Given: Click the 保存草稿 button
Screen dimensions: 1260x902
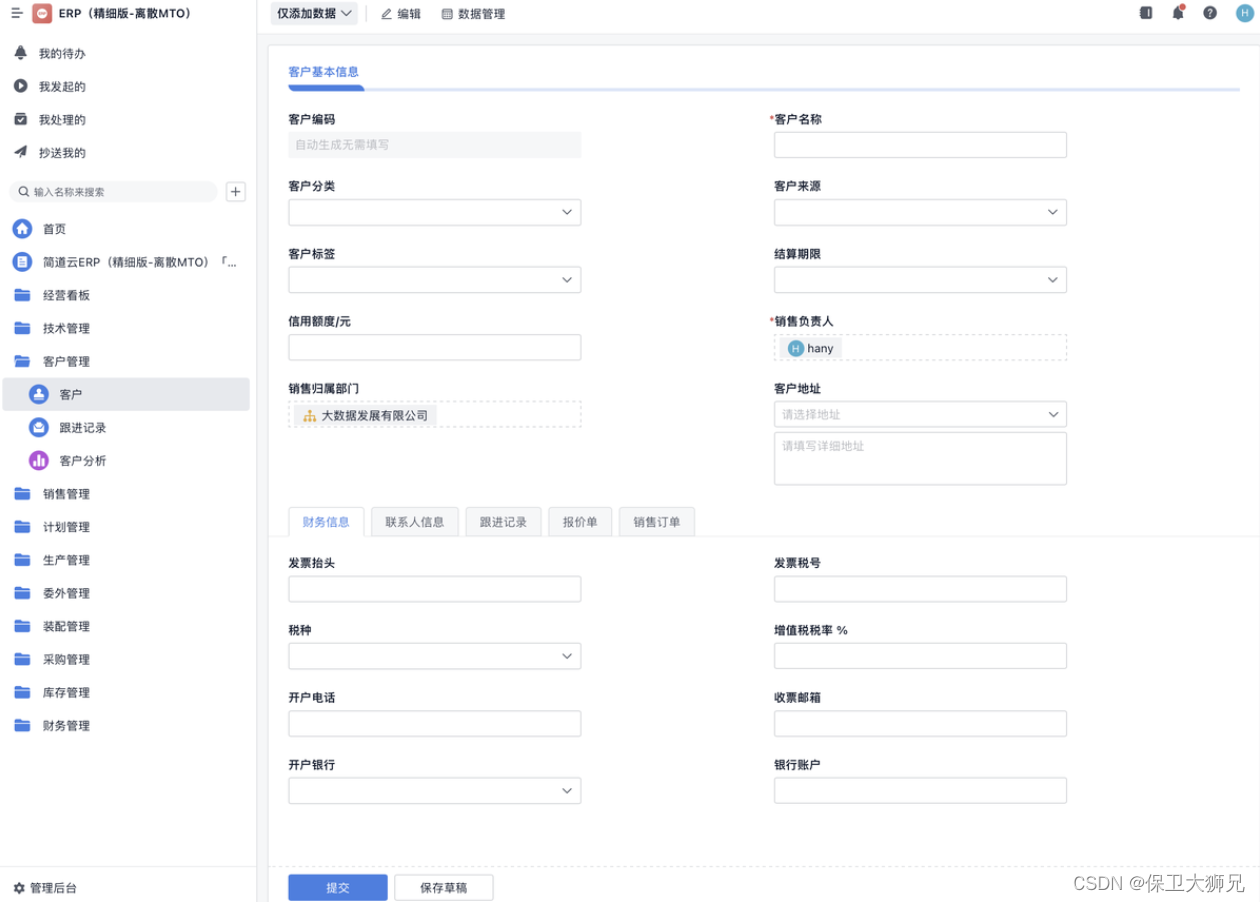Looking at the screenshot, I should click(444, 887).
